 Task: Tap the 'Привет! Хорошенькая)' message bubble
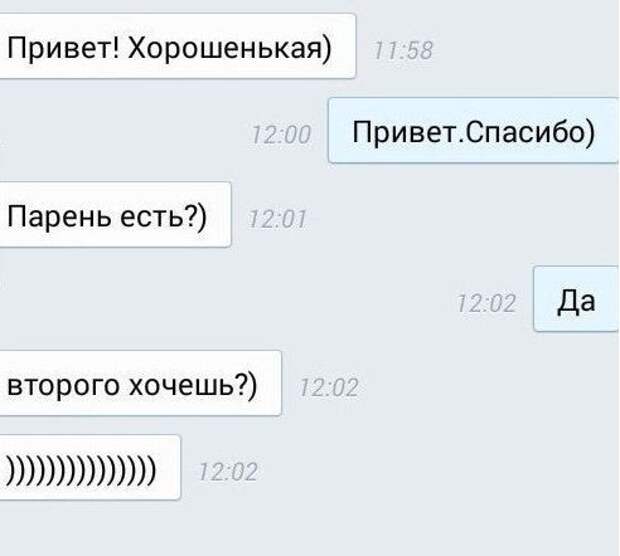tap(178, 46)
